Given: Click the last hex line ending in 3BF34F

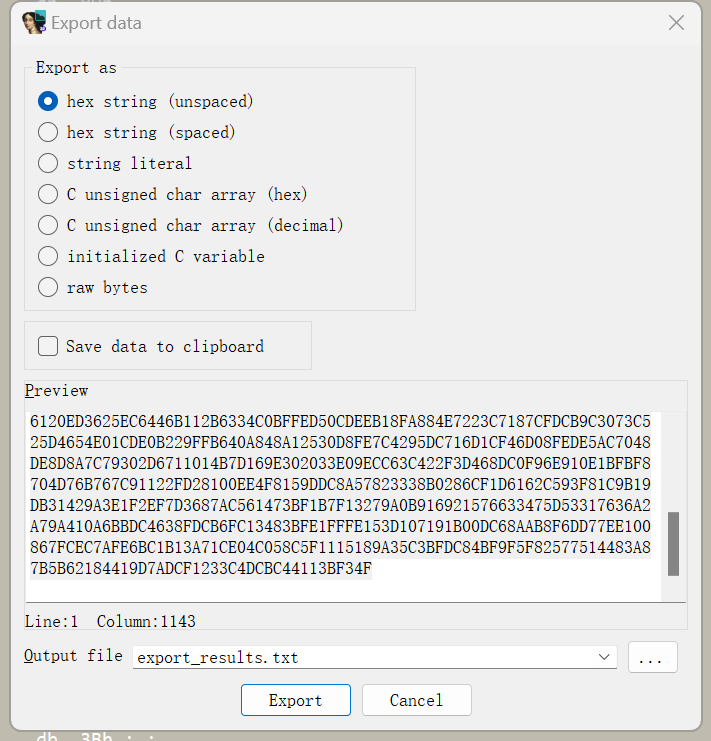Looking at the screenshot, I should tap(201, 569).
